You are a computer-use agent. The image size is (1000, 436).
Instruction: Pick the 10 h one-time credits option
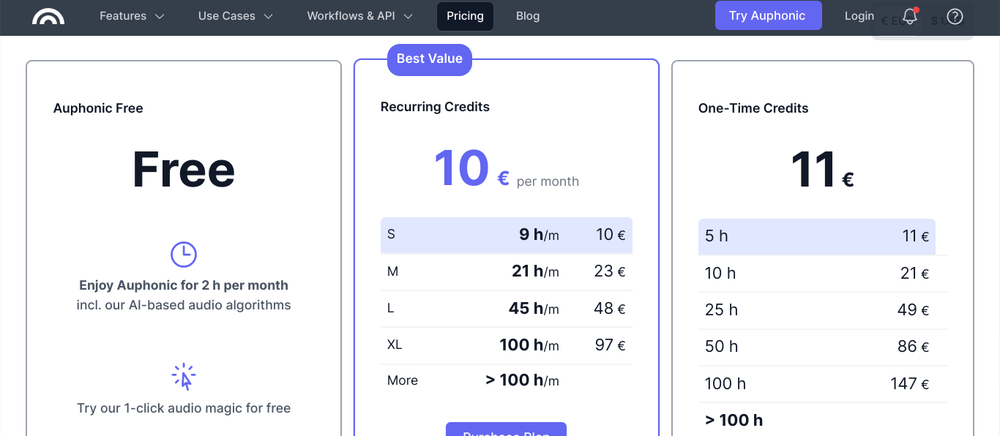pyautogui.click(x=816, y=273)
